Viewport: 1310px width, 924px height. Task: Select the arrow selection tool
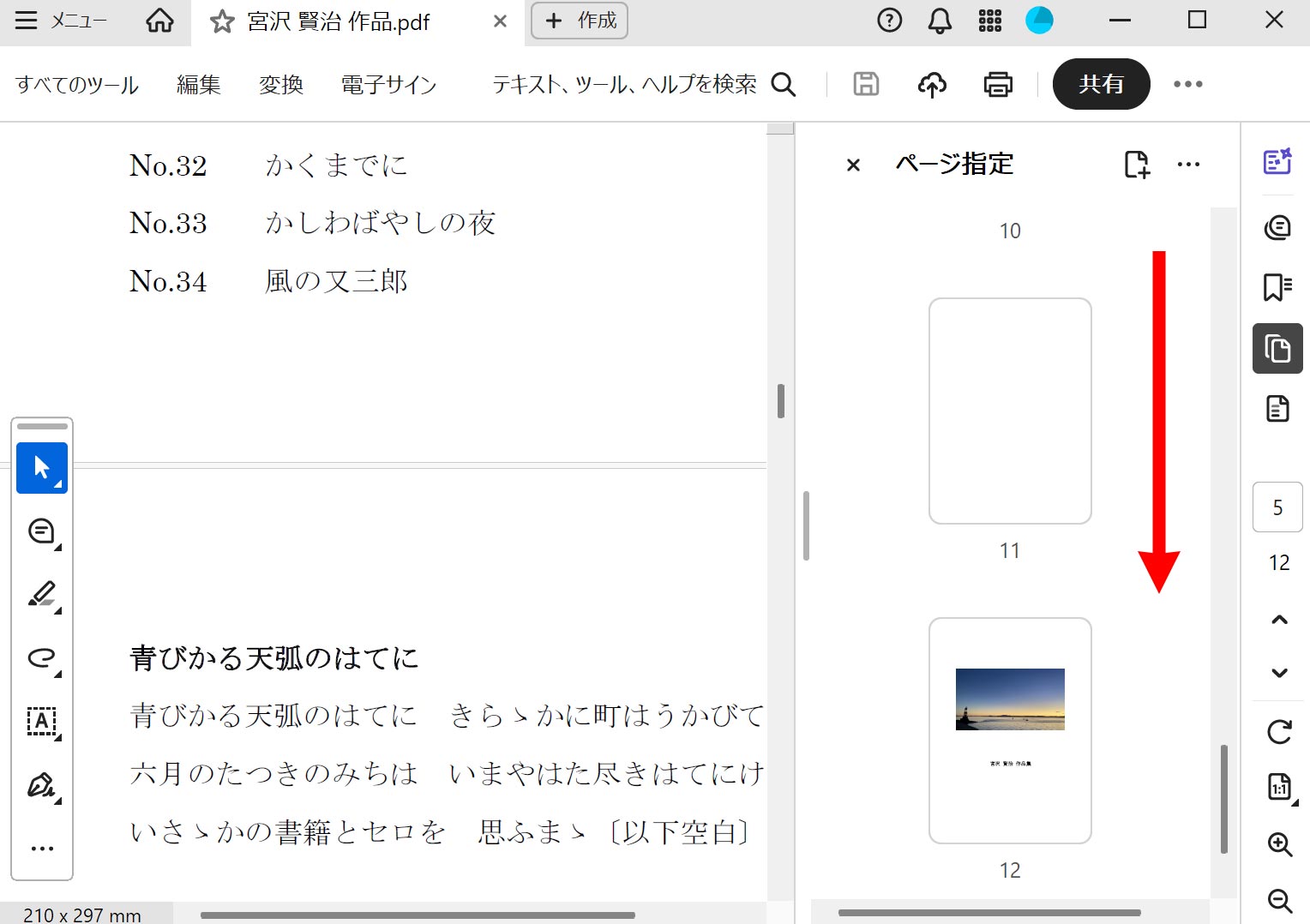[x=41, y=468]
